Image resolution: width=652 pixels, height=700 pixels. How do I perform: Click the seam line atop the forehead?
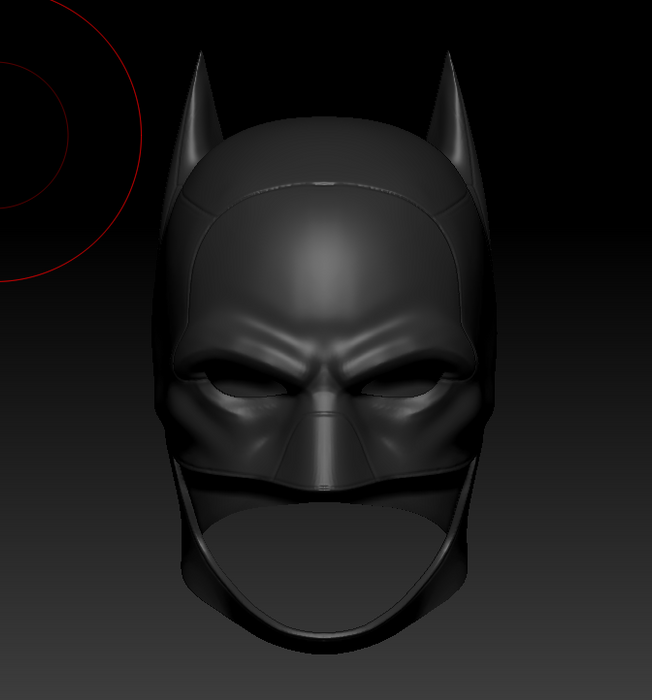pos(324,184)
